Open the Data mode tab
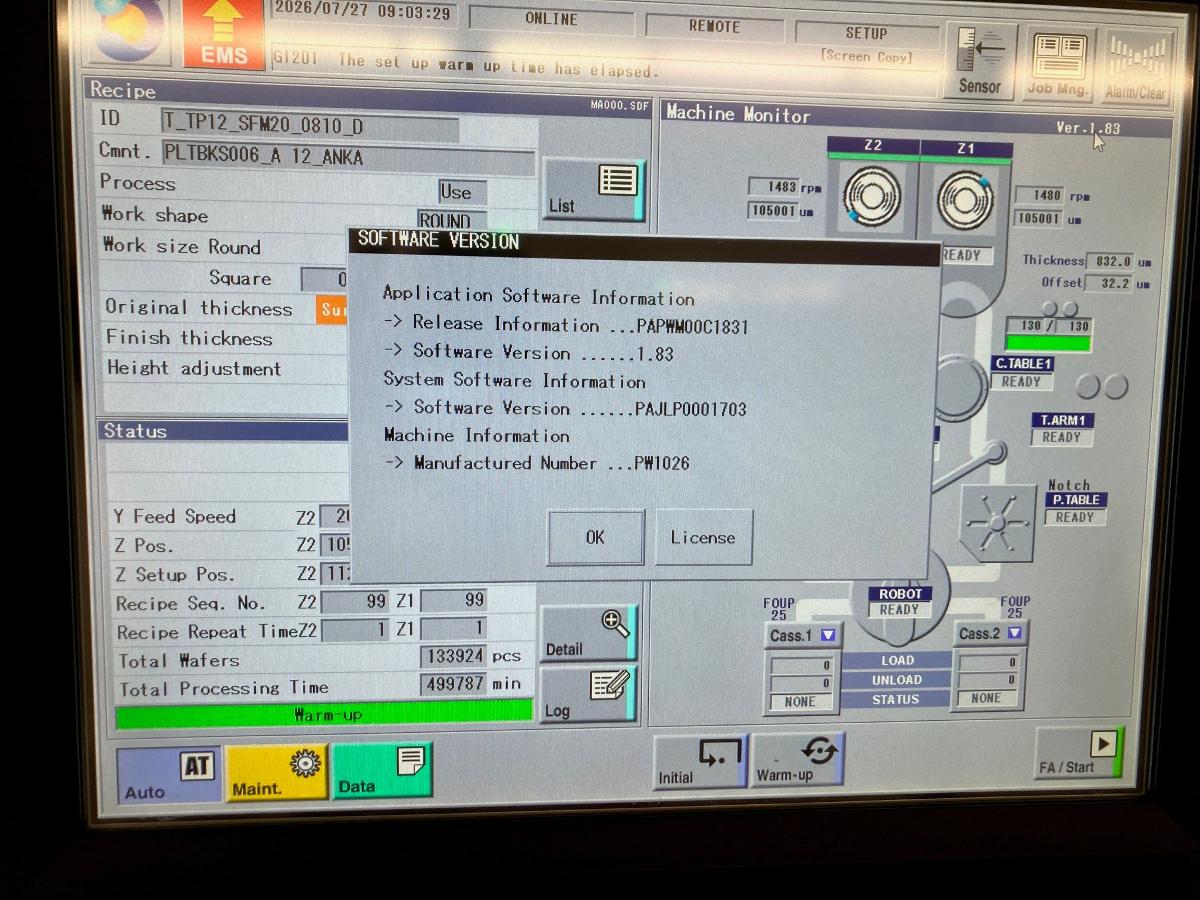The width and height of the screenshot is (1200, 900). [x=382, y=770]
